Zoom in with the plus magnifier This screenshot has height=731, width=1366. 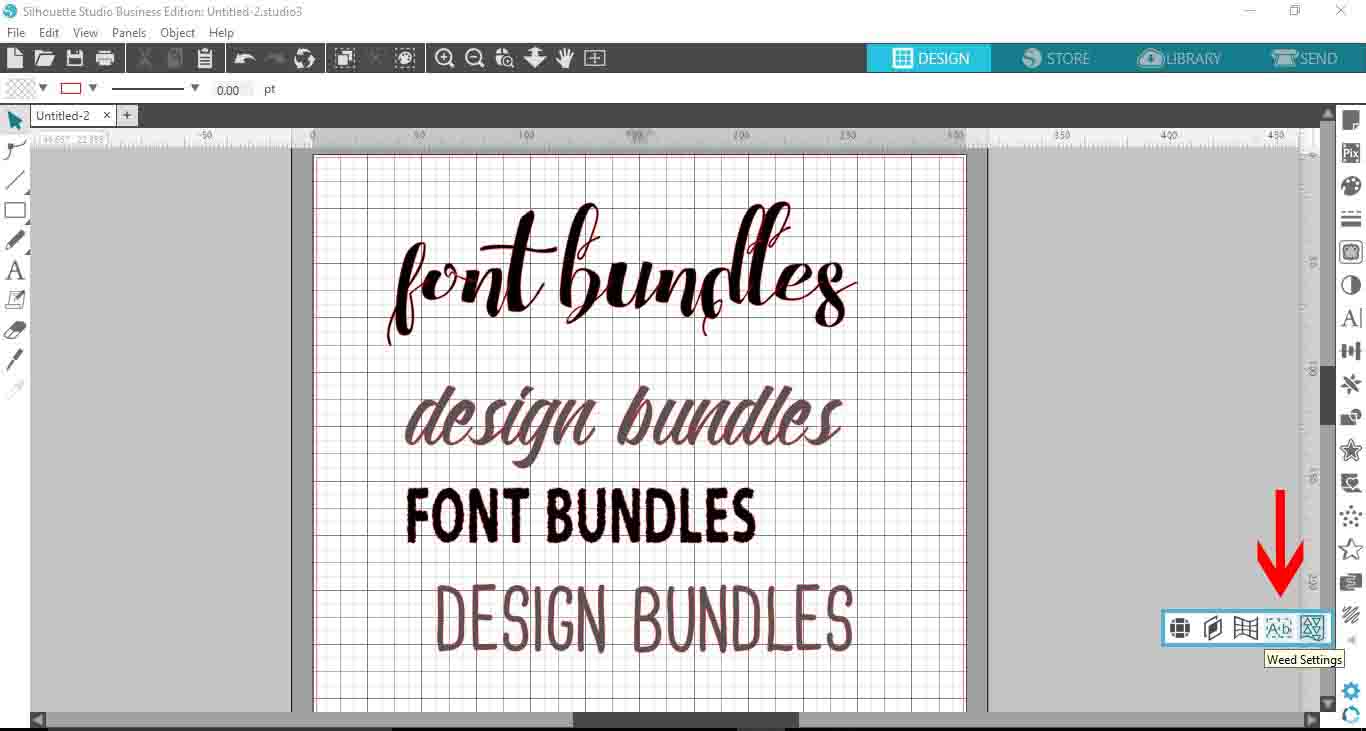(x=445, y=58)
